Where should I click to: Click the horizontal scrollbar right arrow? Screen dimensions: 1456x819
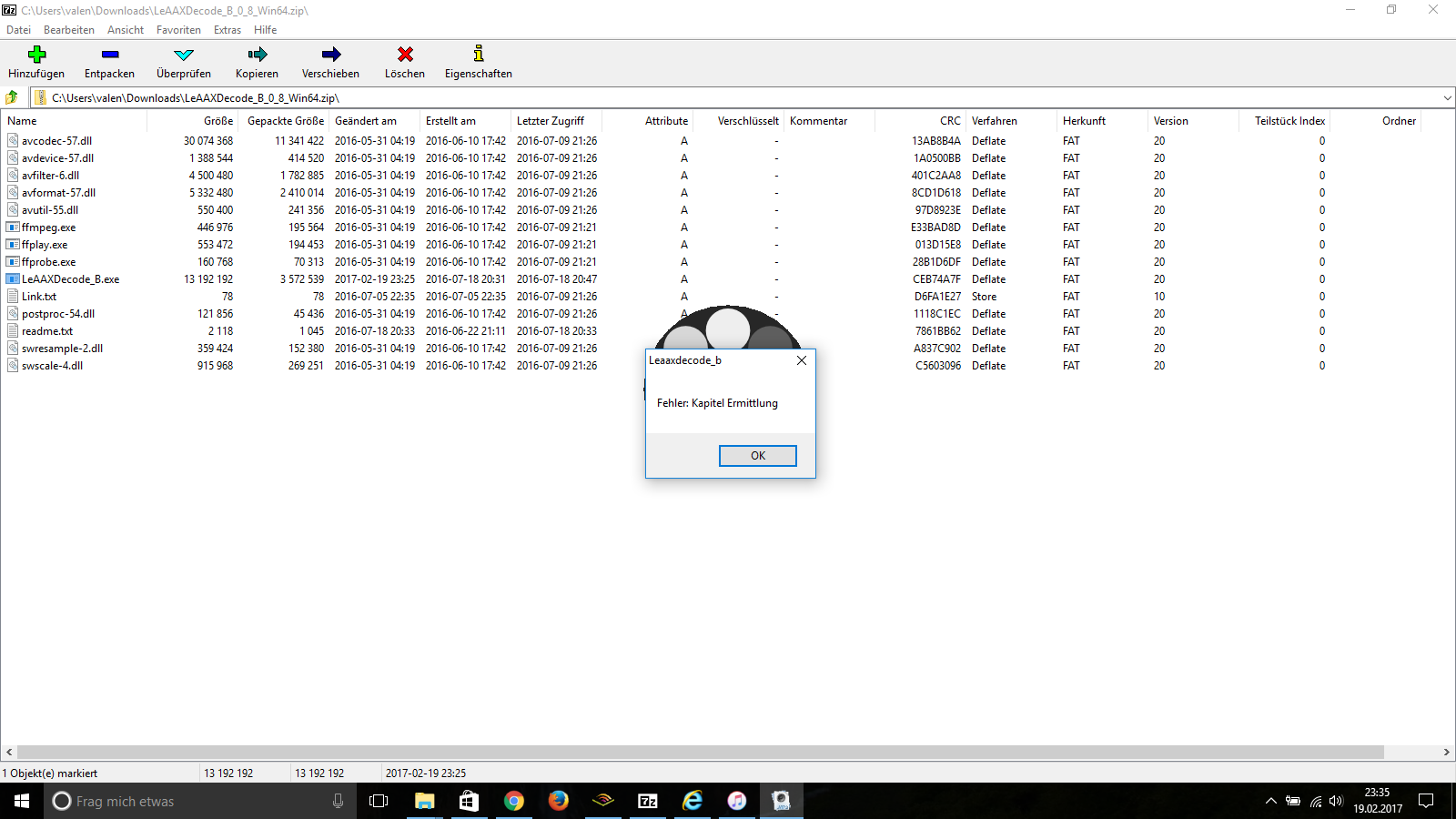[1446, 753]
